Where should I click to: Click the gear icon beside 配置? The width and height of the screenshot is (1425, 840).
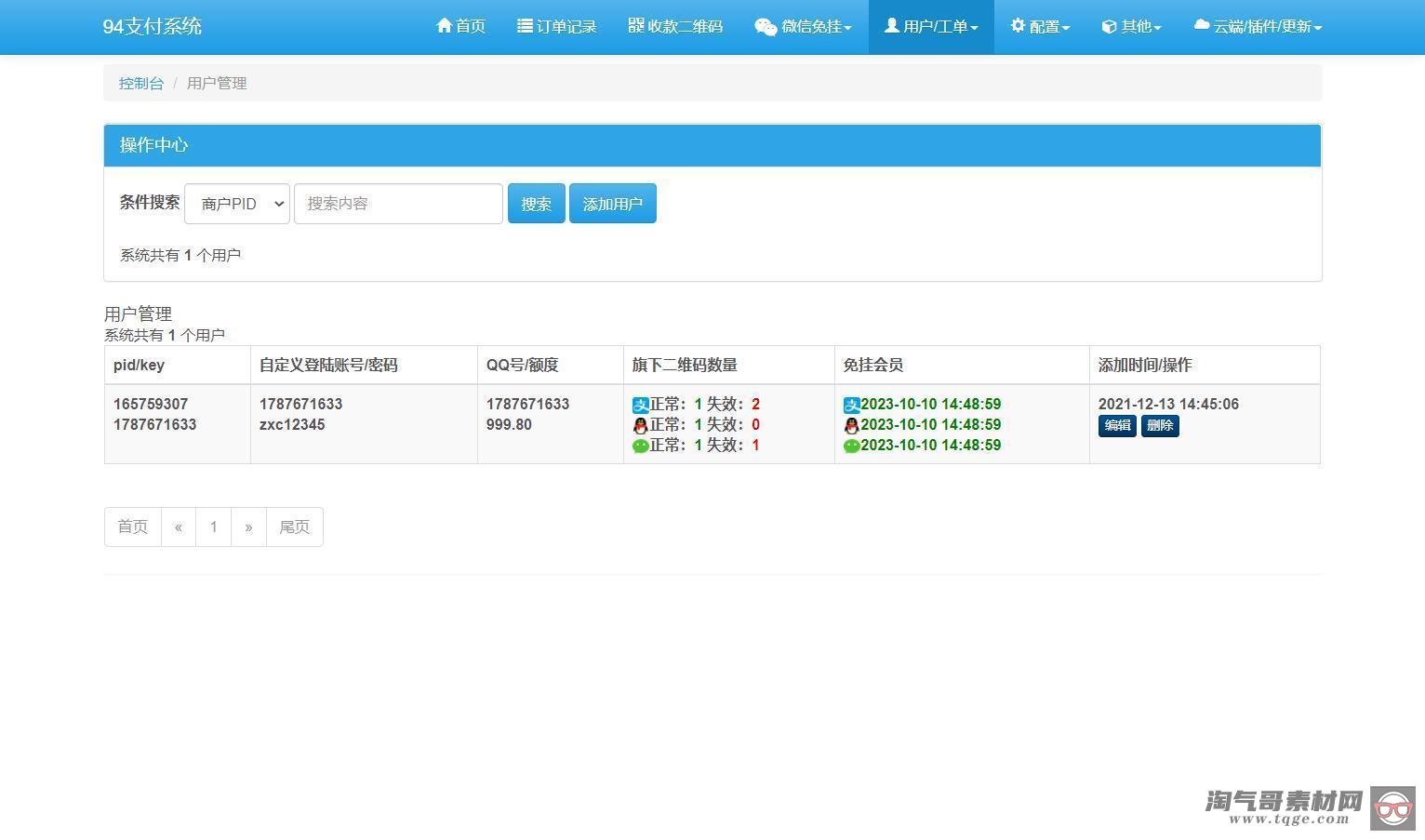(1018, 26)
